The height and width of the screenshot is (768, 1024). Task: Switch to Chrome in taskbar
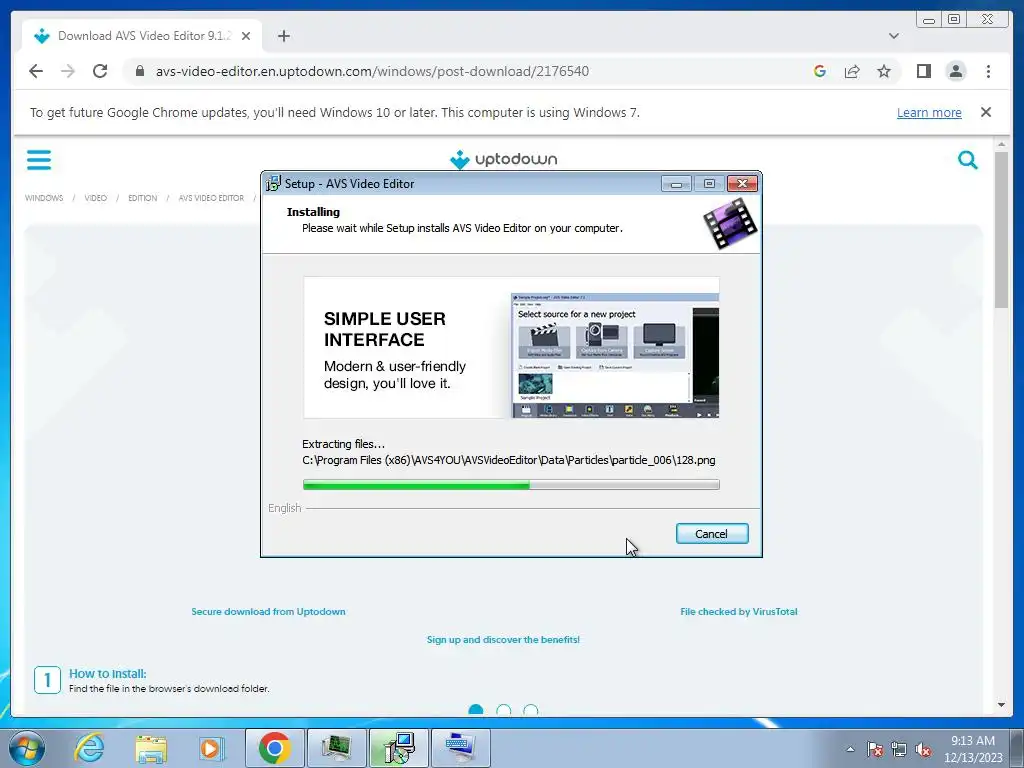275,748
